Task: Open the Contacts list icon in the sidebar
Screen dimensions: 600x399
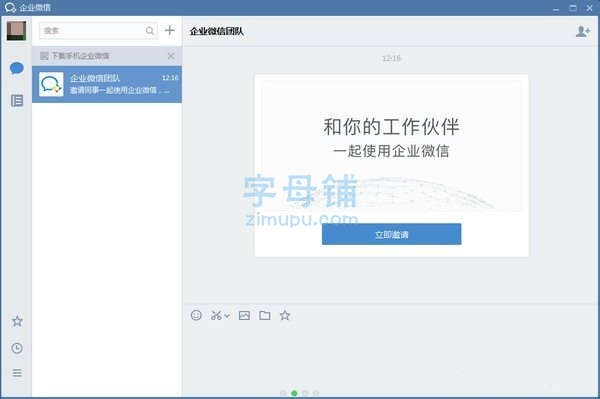Action: pyautogui.click(x=17, y=101)
